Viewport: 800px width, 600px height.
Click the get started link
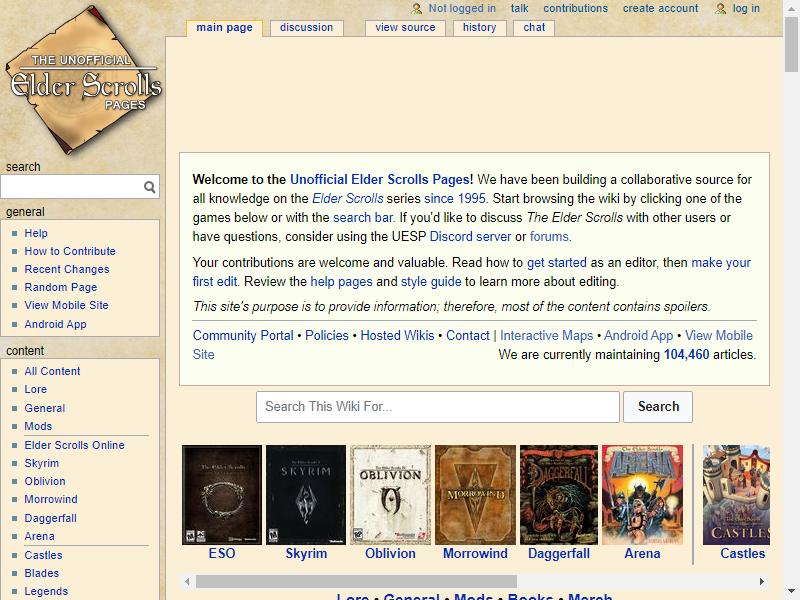(557, 263)
